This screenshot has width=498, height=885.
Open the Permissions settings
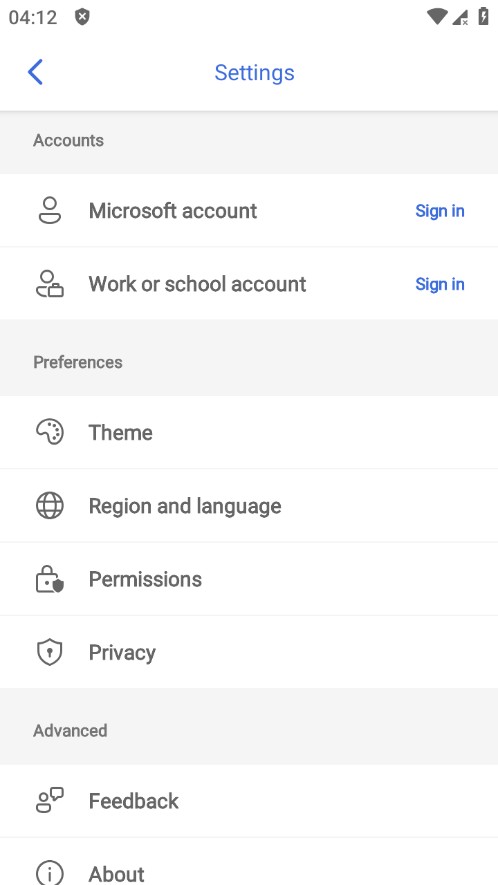(x=249, y=579)
